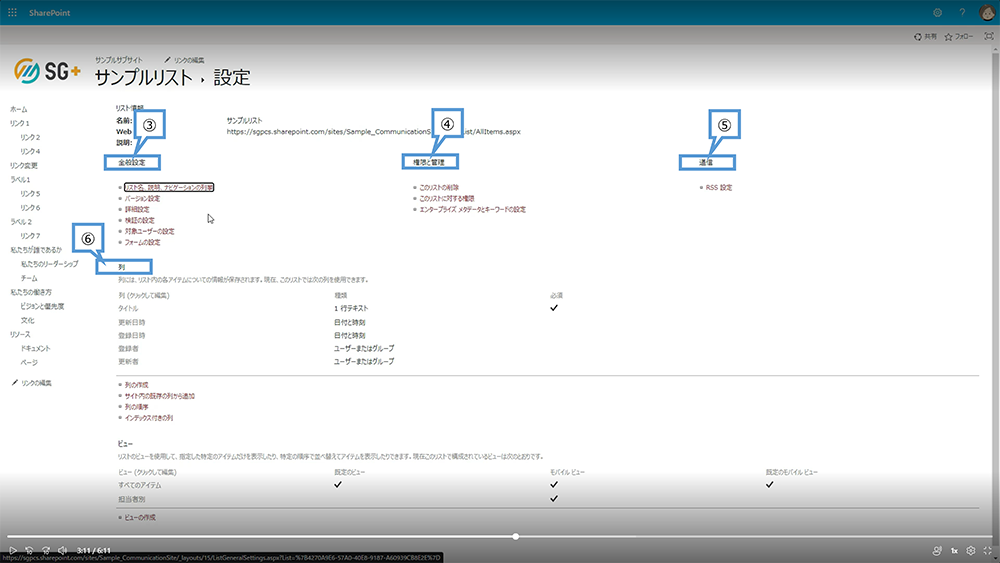
Task: Click サイト内の既存の列から追加 link
Action: (x=159, y=396)
